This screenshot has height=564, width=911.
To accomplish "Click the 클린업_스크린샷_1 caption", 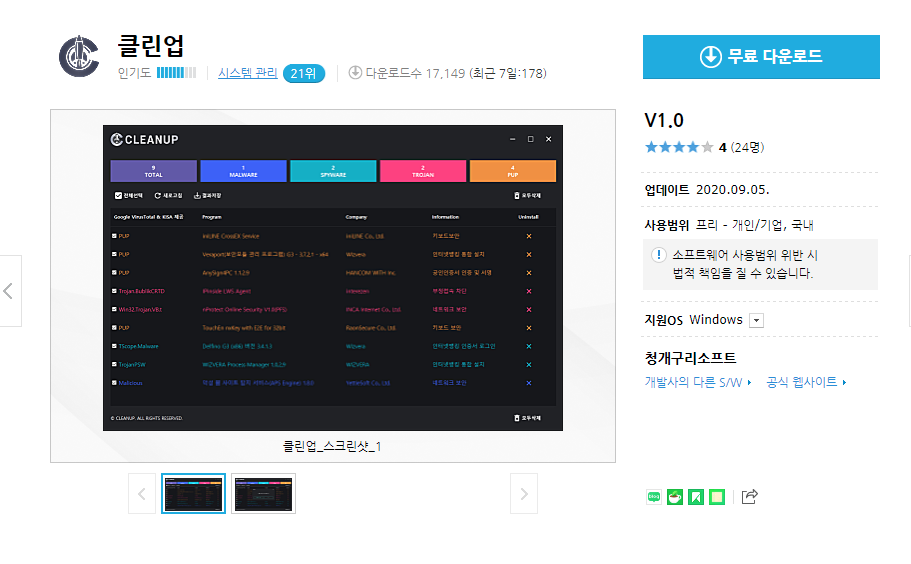I will pos(332,446).
